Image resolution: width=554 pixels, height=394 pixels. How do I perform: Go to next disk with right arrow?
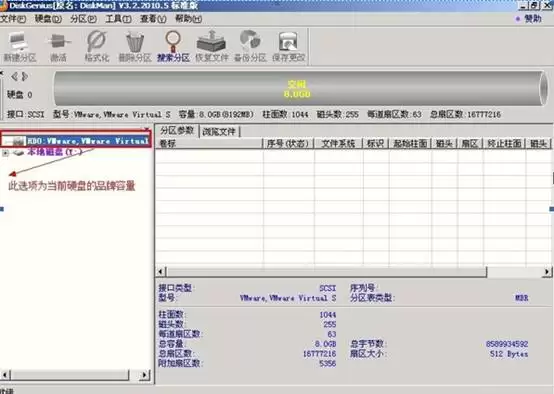25,76
